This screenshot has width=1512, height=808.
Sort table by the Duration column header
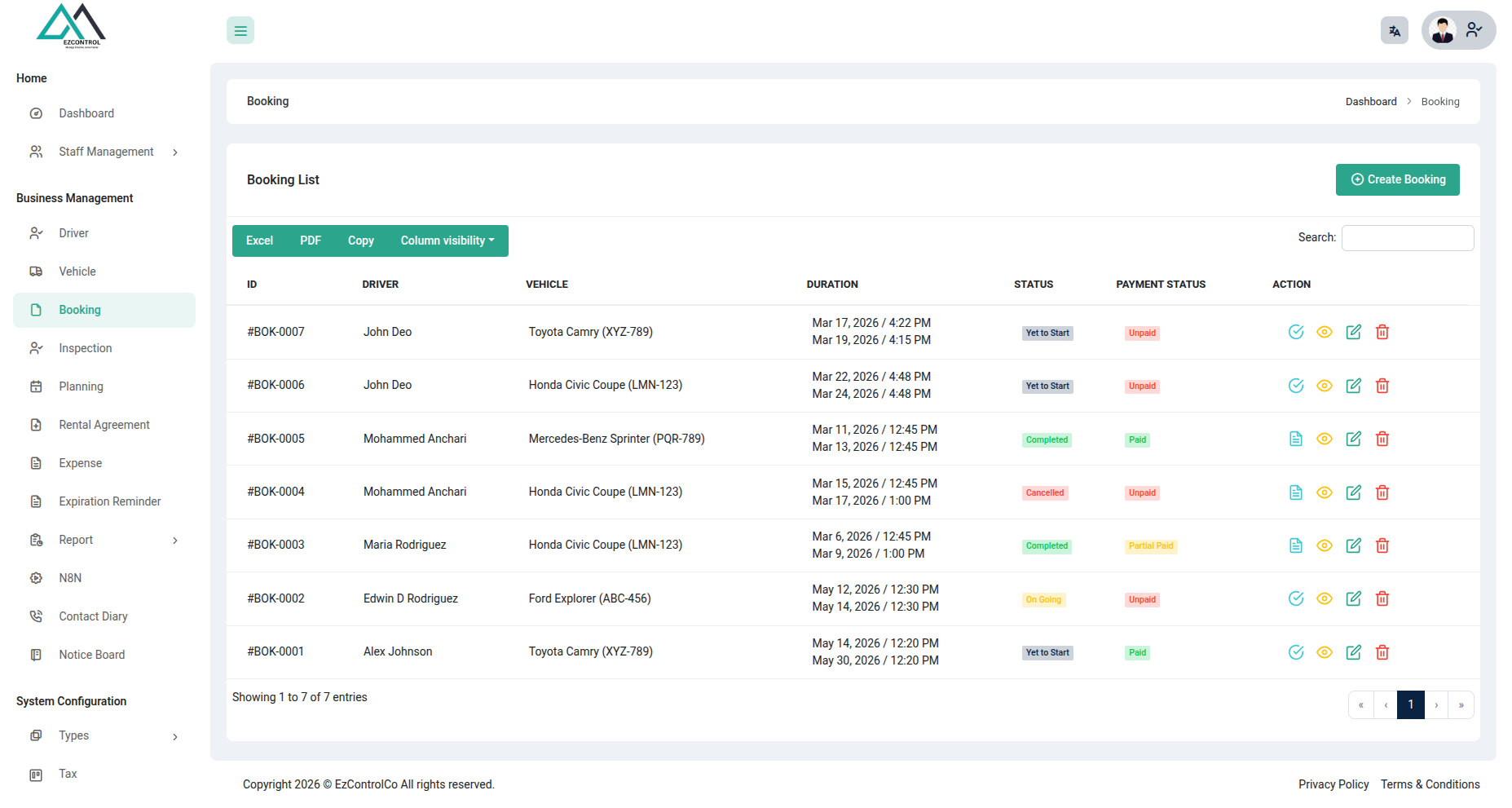(832, 285)
